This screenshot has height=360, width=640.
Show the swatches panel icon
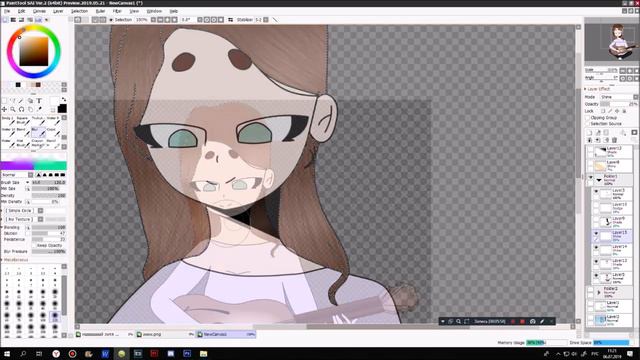38,20
